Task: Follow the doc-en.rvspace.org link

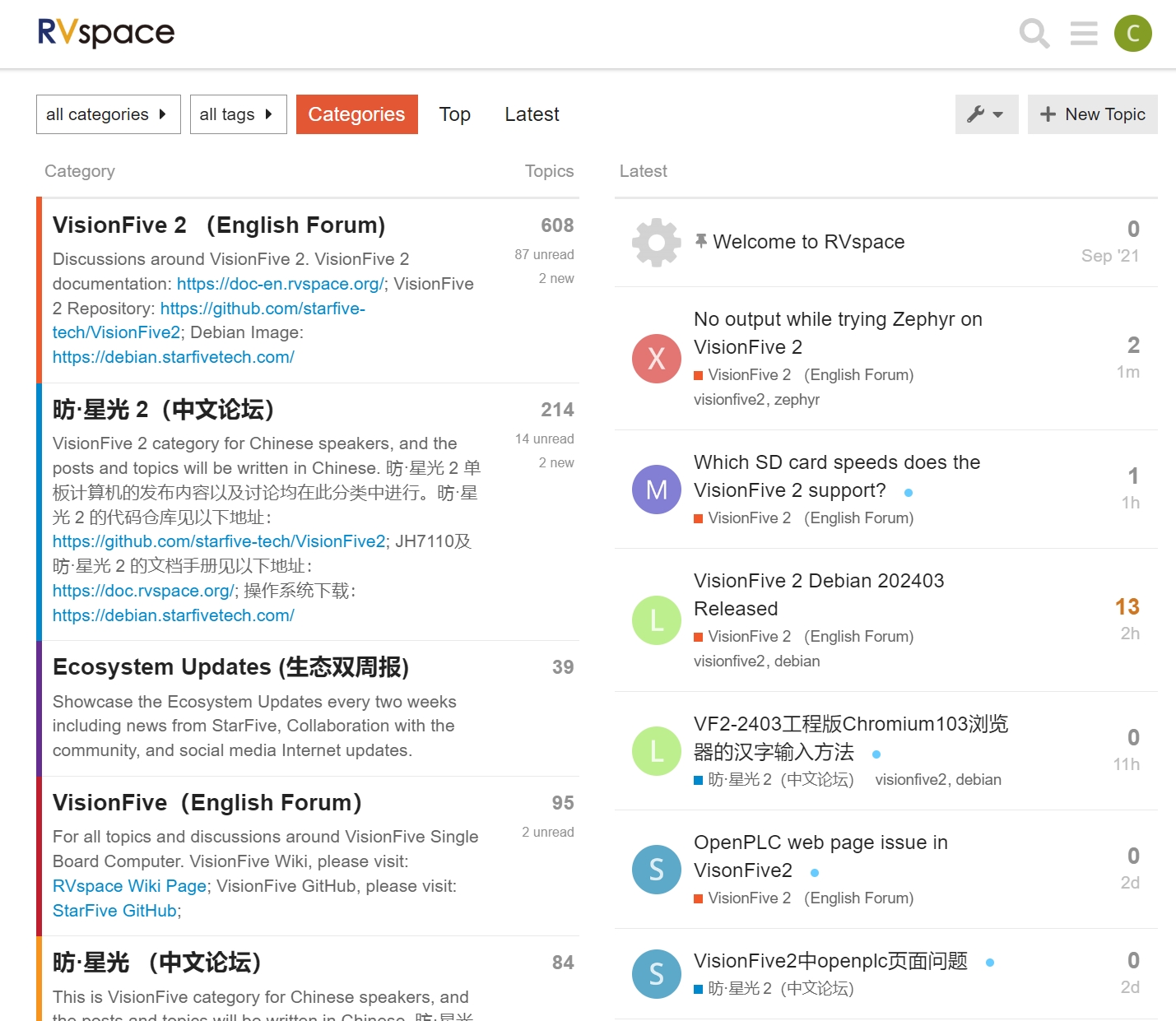Action: (x=280, y=284)
